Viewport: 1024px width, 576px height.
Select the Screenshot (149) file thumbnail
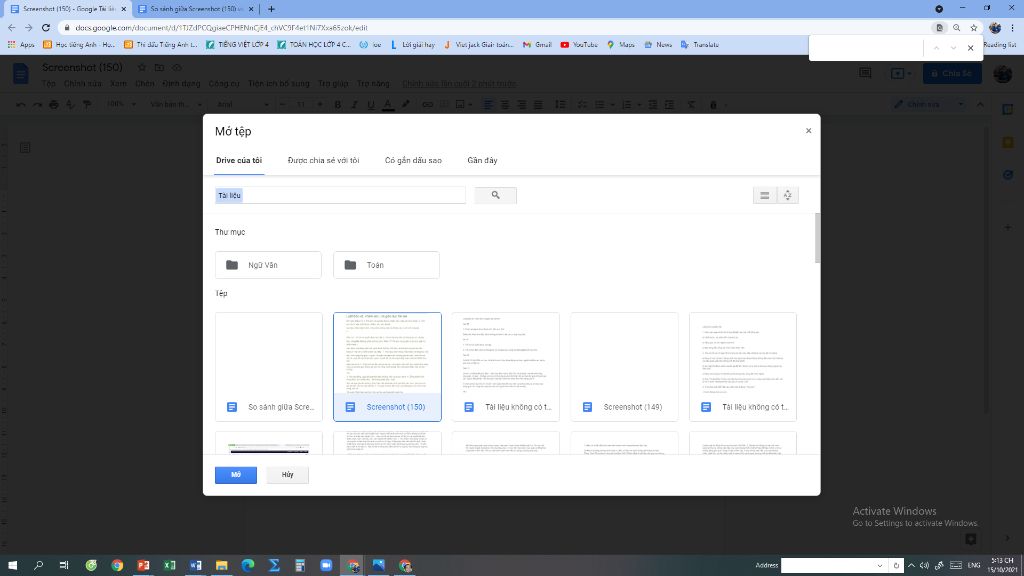tap(624, 366)
